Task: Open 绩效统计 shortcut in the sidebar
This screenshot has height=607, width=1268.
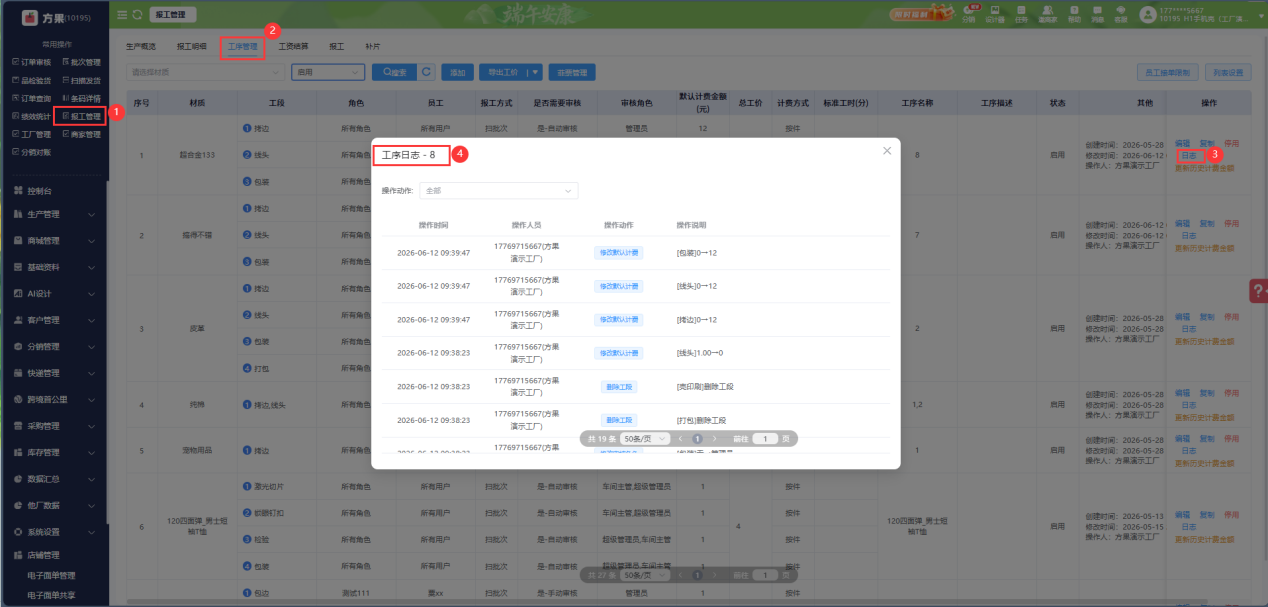Action: point(31,116)
